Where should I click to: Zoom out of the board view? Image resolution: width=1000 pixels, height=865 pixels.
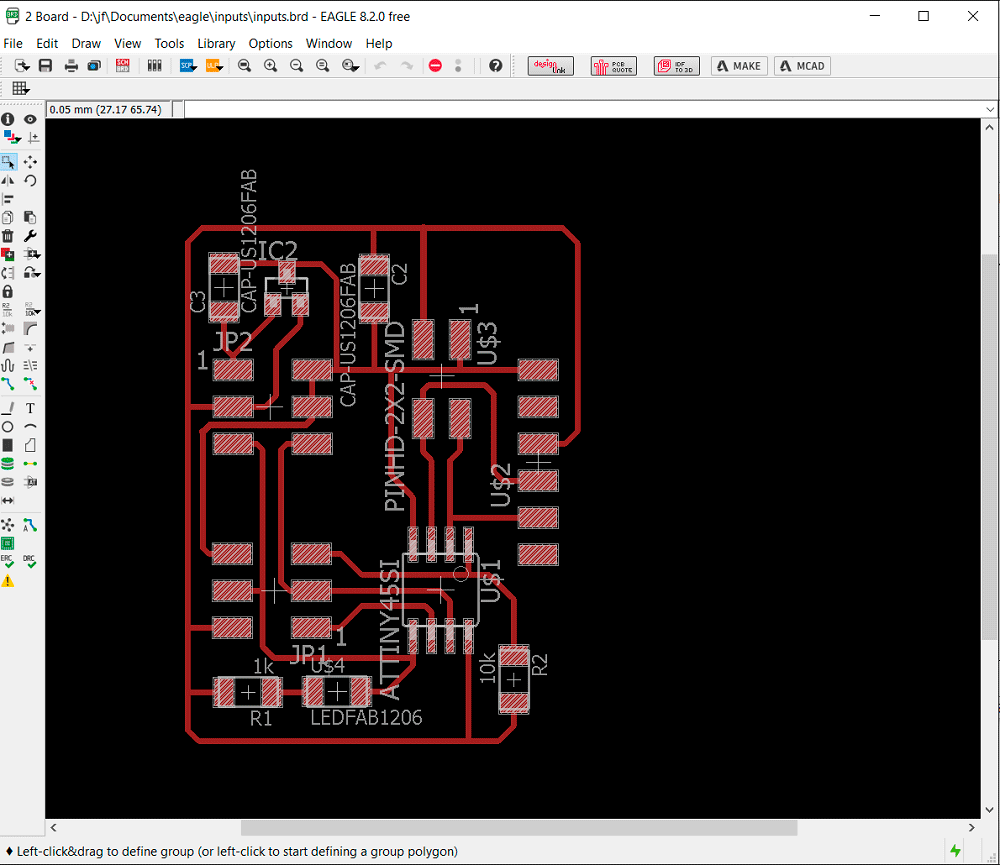click(x=297, y=66)
